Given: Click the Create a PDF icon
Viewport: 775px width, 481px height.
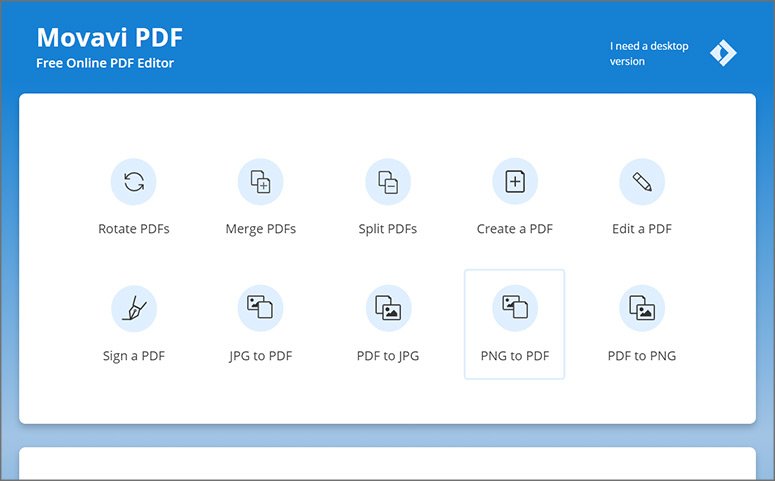Looking at the screenshot, I should point(515,181).
